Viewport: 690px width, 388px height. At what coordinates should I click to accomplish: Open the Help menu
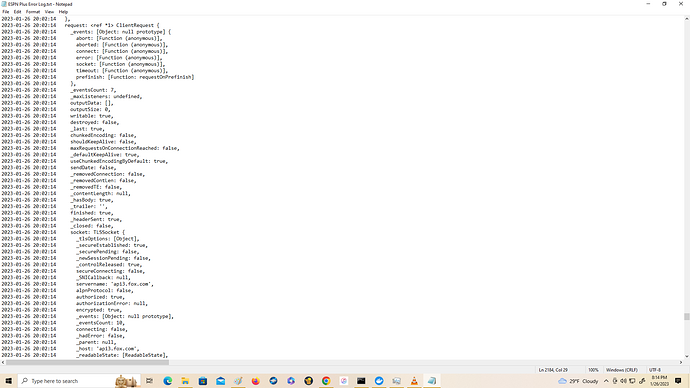(x=63, y=12)
